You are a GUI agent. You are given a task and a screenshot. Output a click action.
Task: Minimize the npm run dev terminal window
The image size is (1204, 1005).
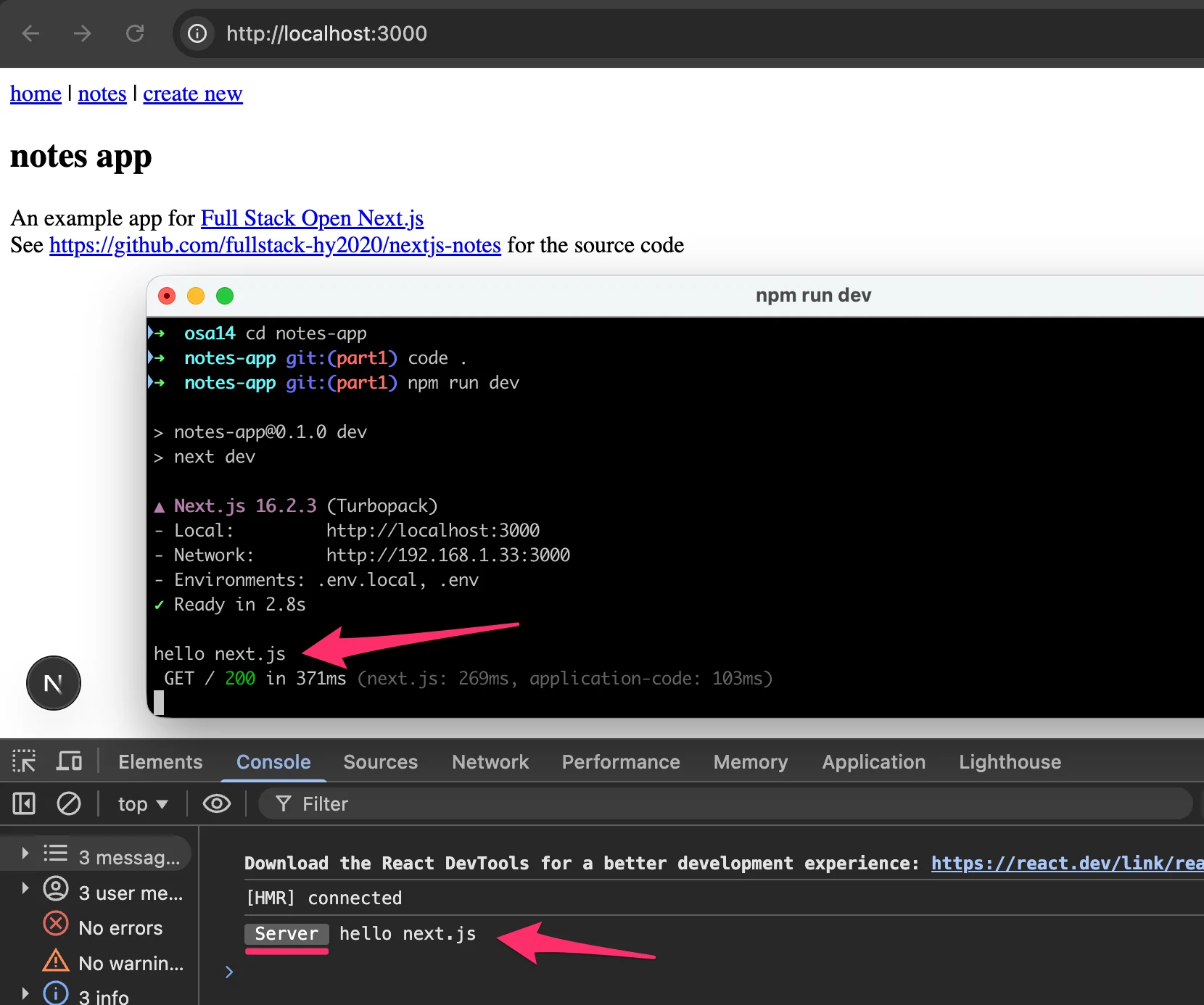click(196, 296)
